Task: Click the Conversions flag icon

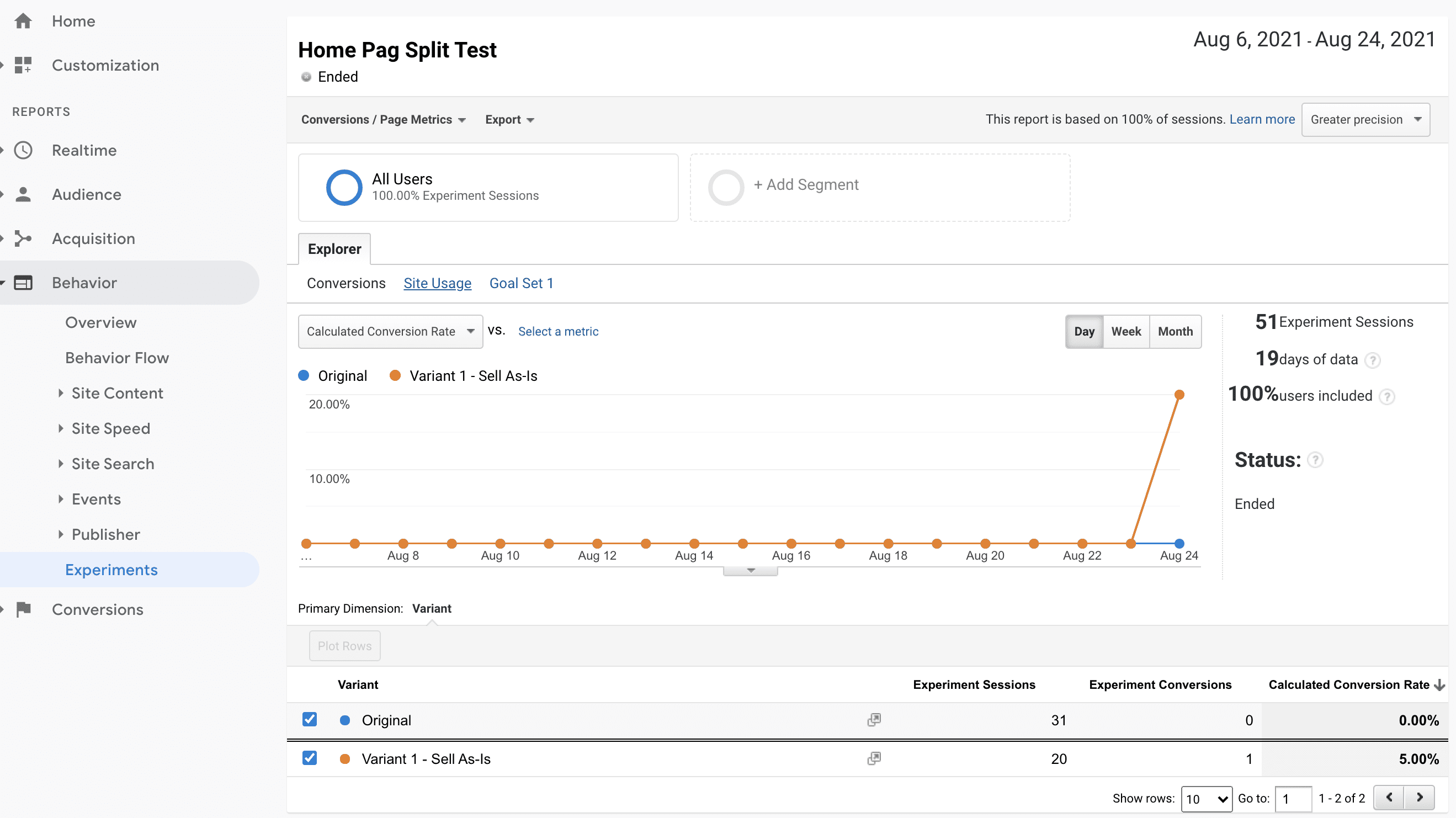Action: [x=23, y=609]
